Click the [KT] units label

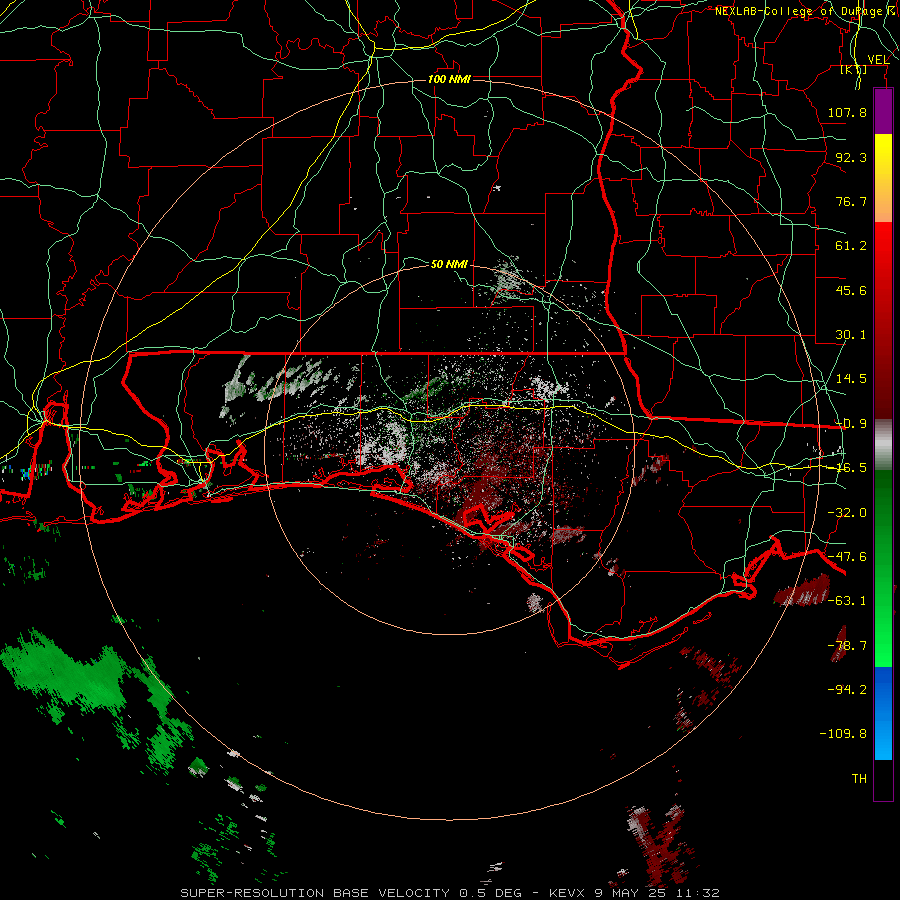[x=854, y=70]
